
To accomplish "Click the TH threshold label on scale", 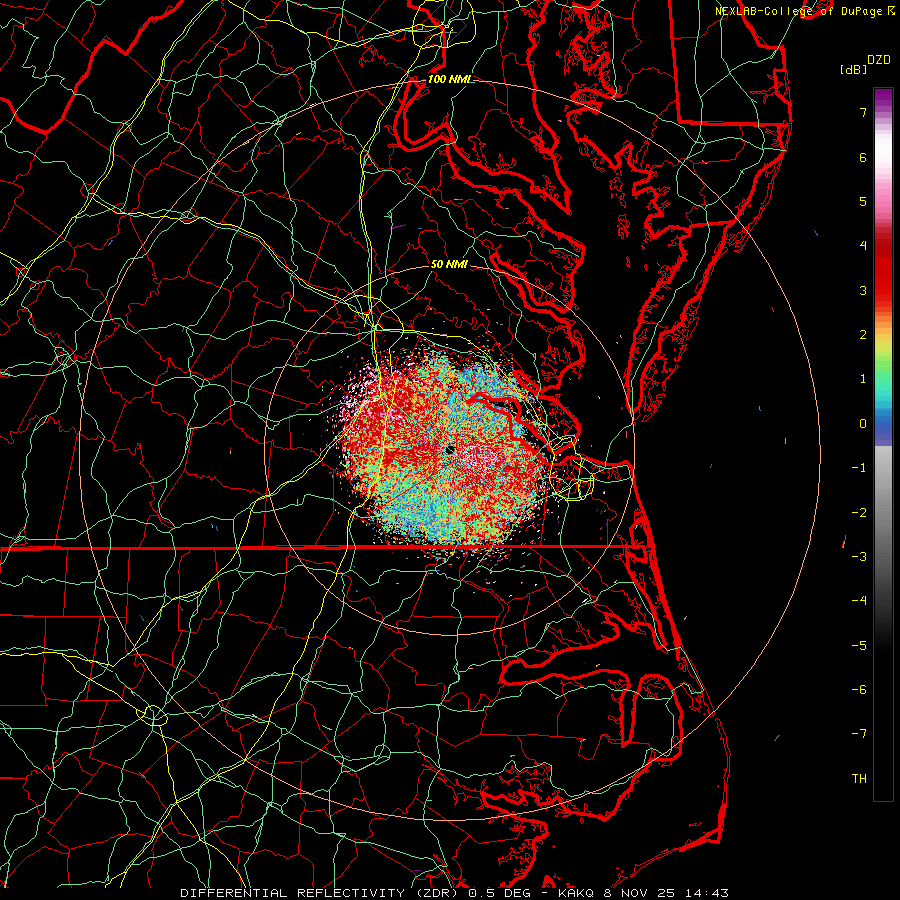I will pyautogui.click(x=859, y=779).
